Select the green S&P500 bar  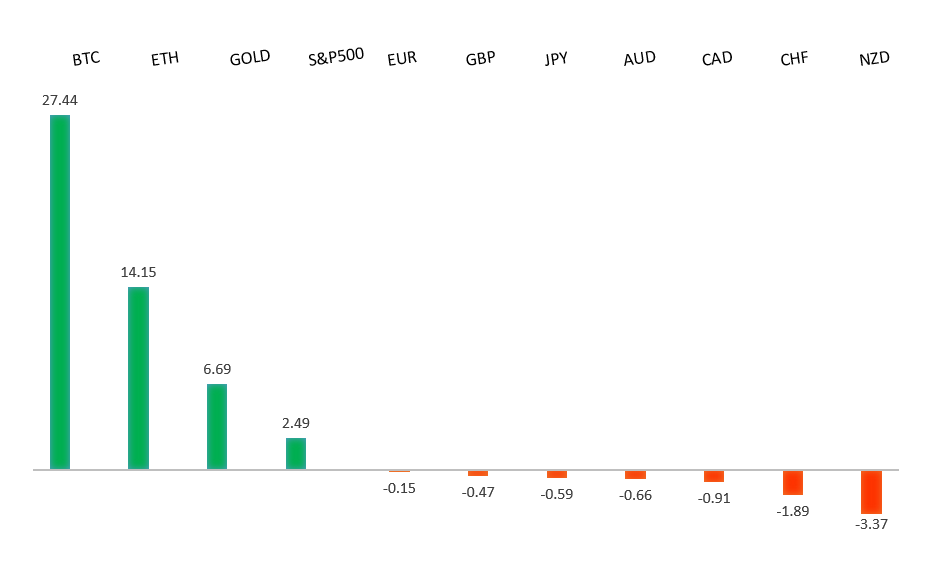click(x=296, y=453)
